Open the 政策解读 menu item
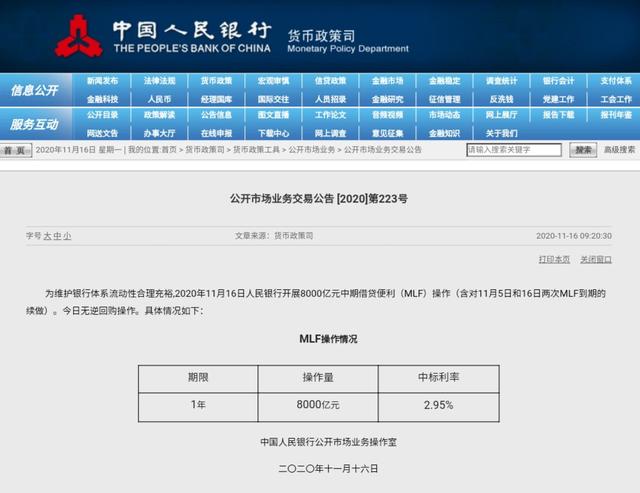The image size is (640, 493). 159,115
